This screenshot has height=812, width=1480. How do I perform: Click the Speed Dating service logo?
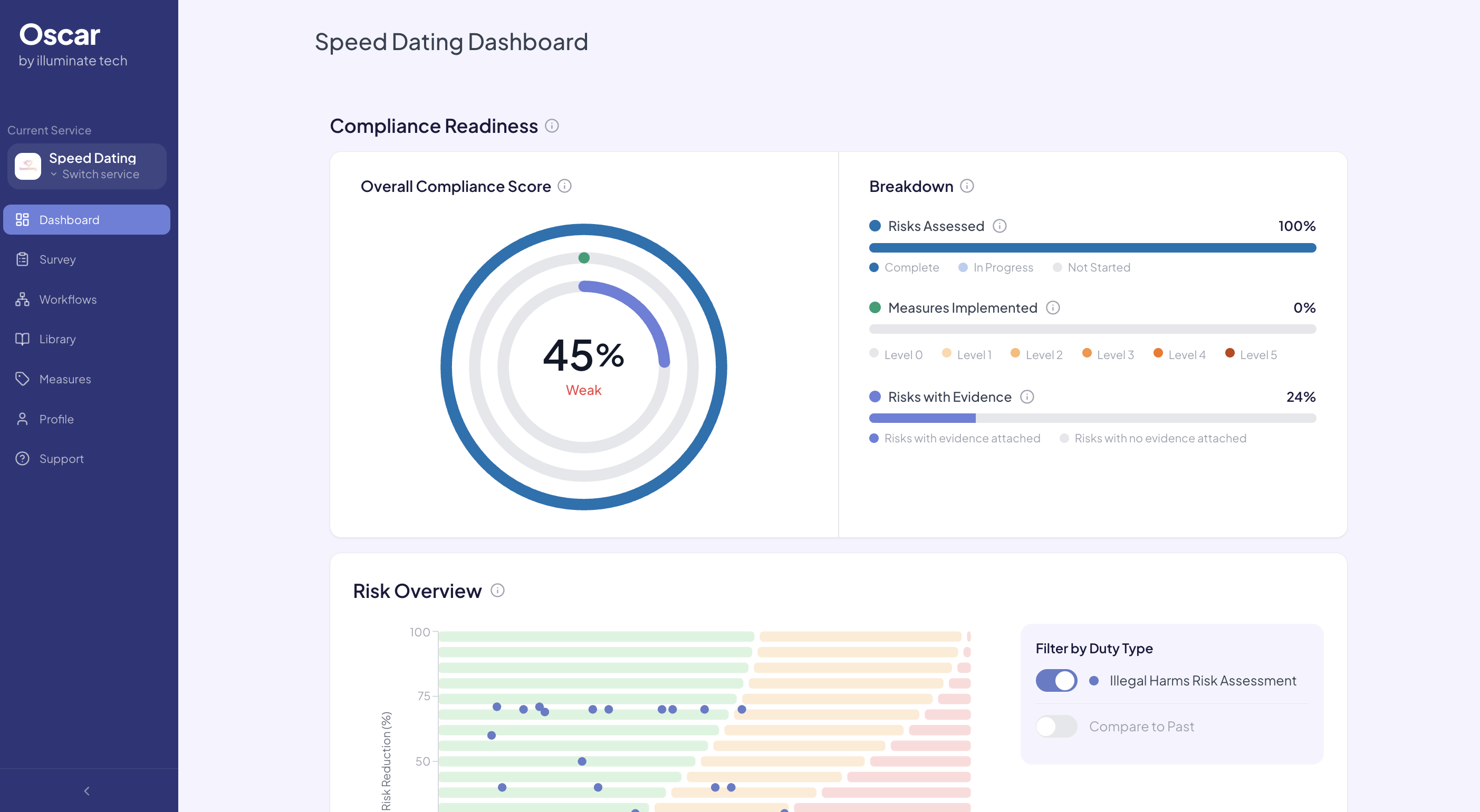click(x=27, y=166)
